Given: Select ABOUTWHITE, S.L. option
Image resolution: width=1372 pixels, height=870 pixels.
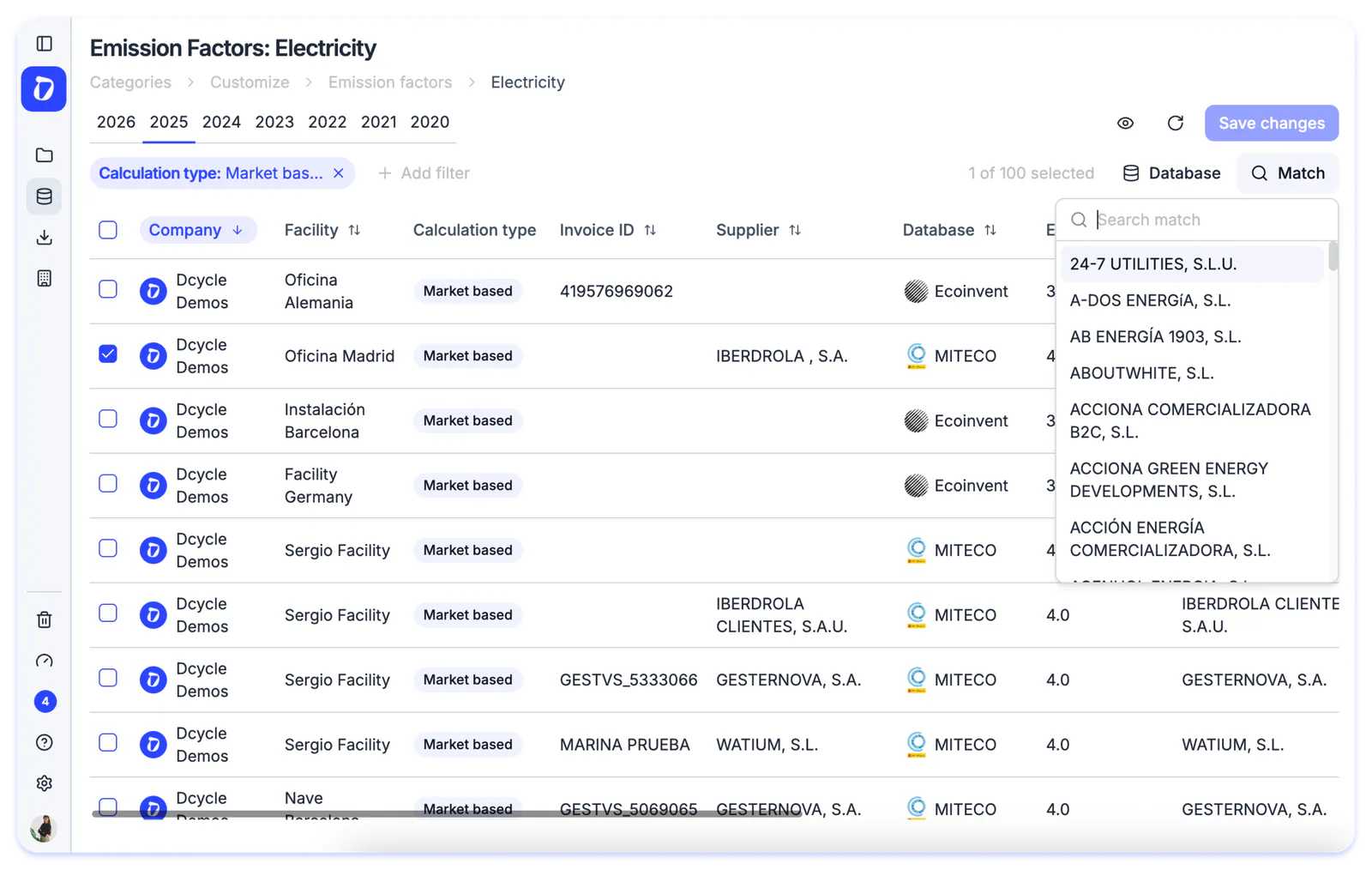Looking at the screenshot, I should click(x=1192, y=373).
